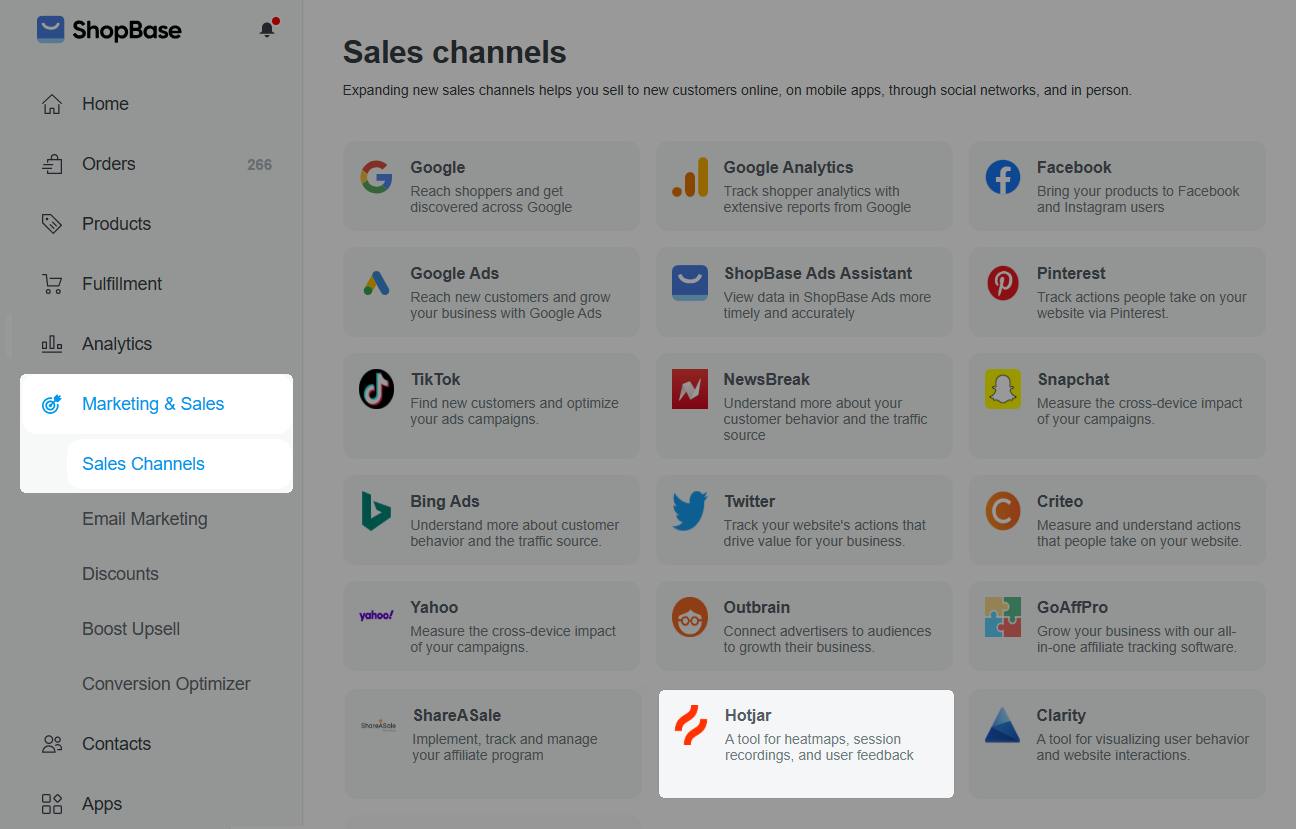Open Boost Upsell submenu item

click(131, 629)
